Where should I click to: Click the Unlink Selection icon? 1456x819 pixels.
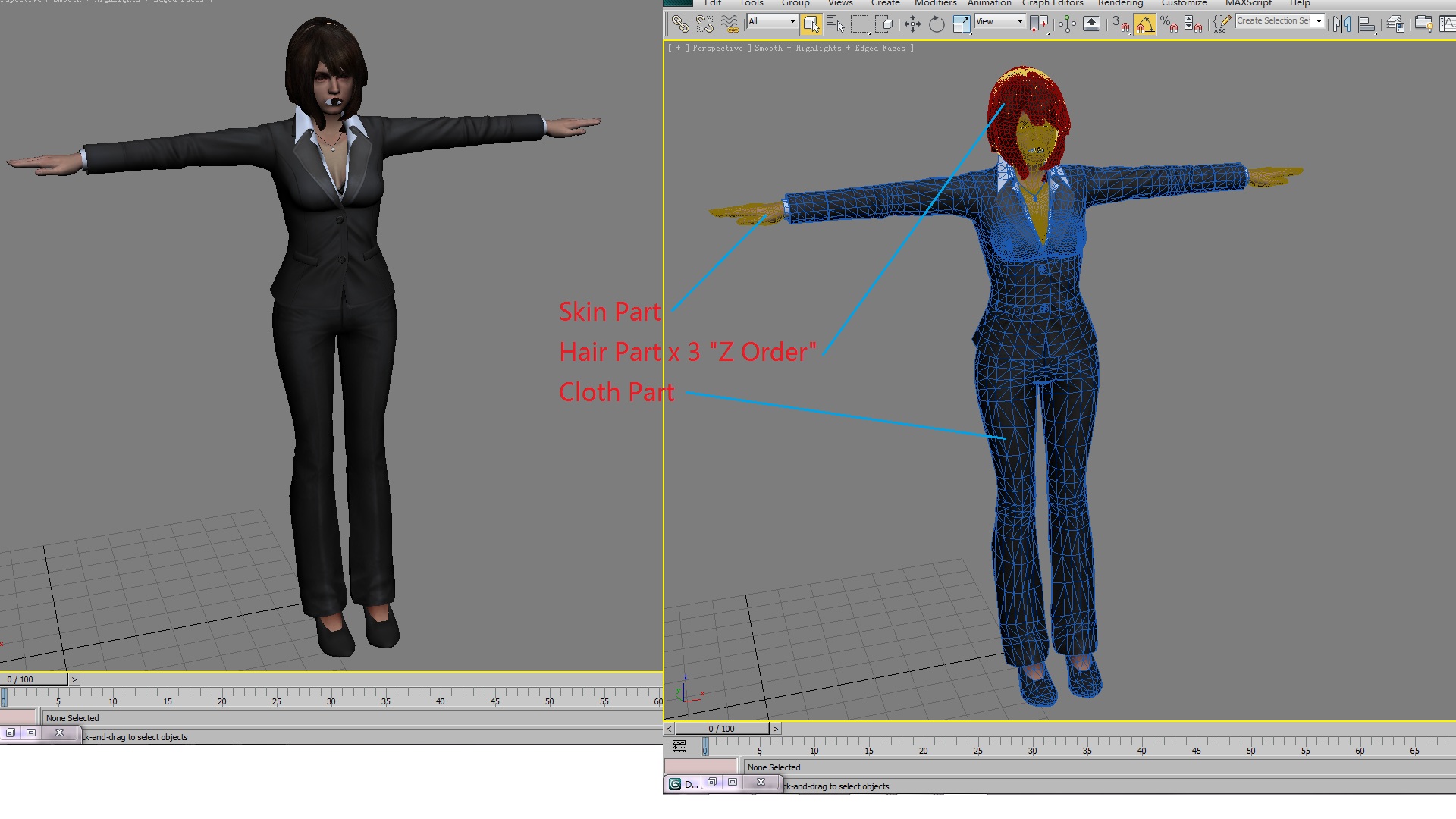point(704,24)
